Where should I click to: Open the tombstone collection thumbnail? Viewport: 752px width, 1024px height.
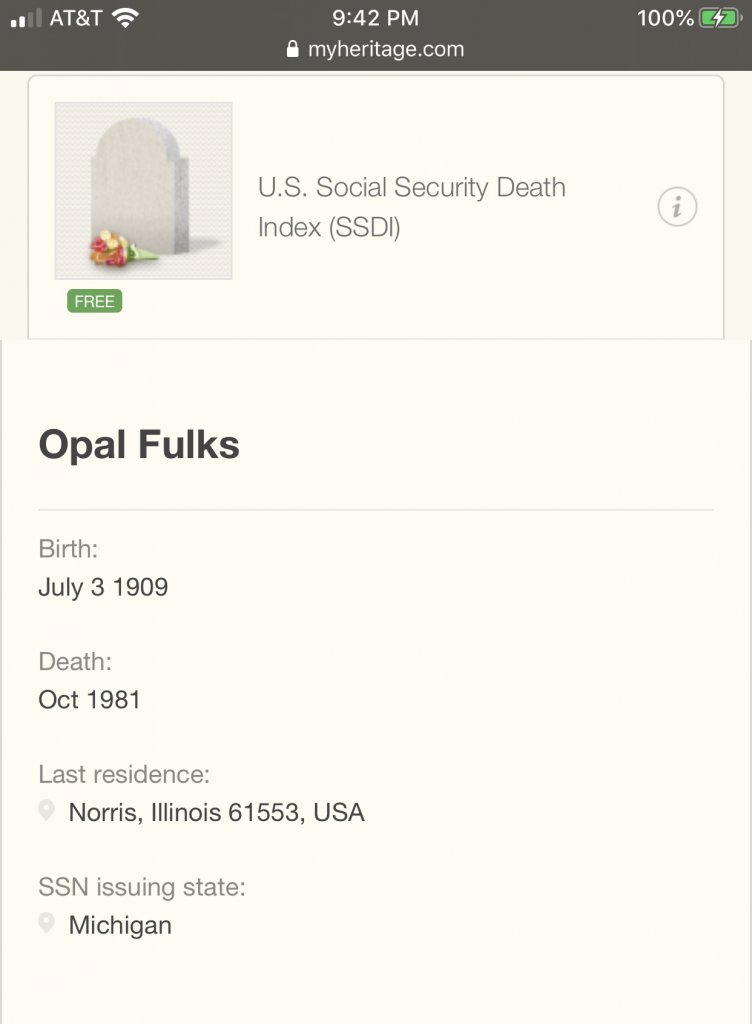click(144, 190)
